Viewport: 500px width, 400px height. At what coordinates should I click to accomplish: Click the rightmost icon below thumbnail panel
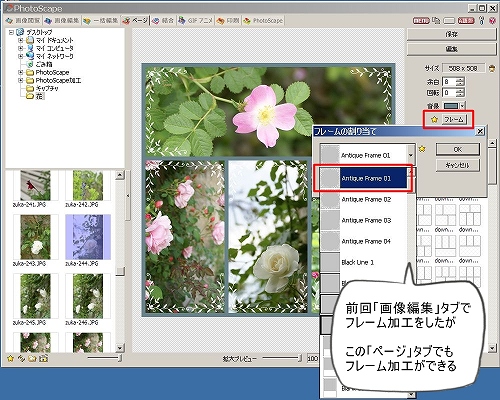43,358
